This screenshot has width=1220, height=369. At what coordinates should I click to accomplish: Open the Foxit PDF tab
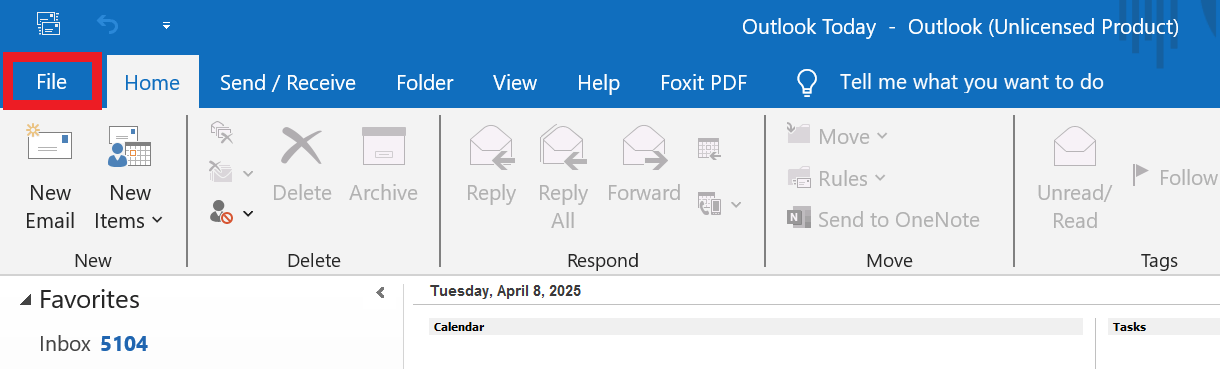[704, 83]
